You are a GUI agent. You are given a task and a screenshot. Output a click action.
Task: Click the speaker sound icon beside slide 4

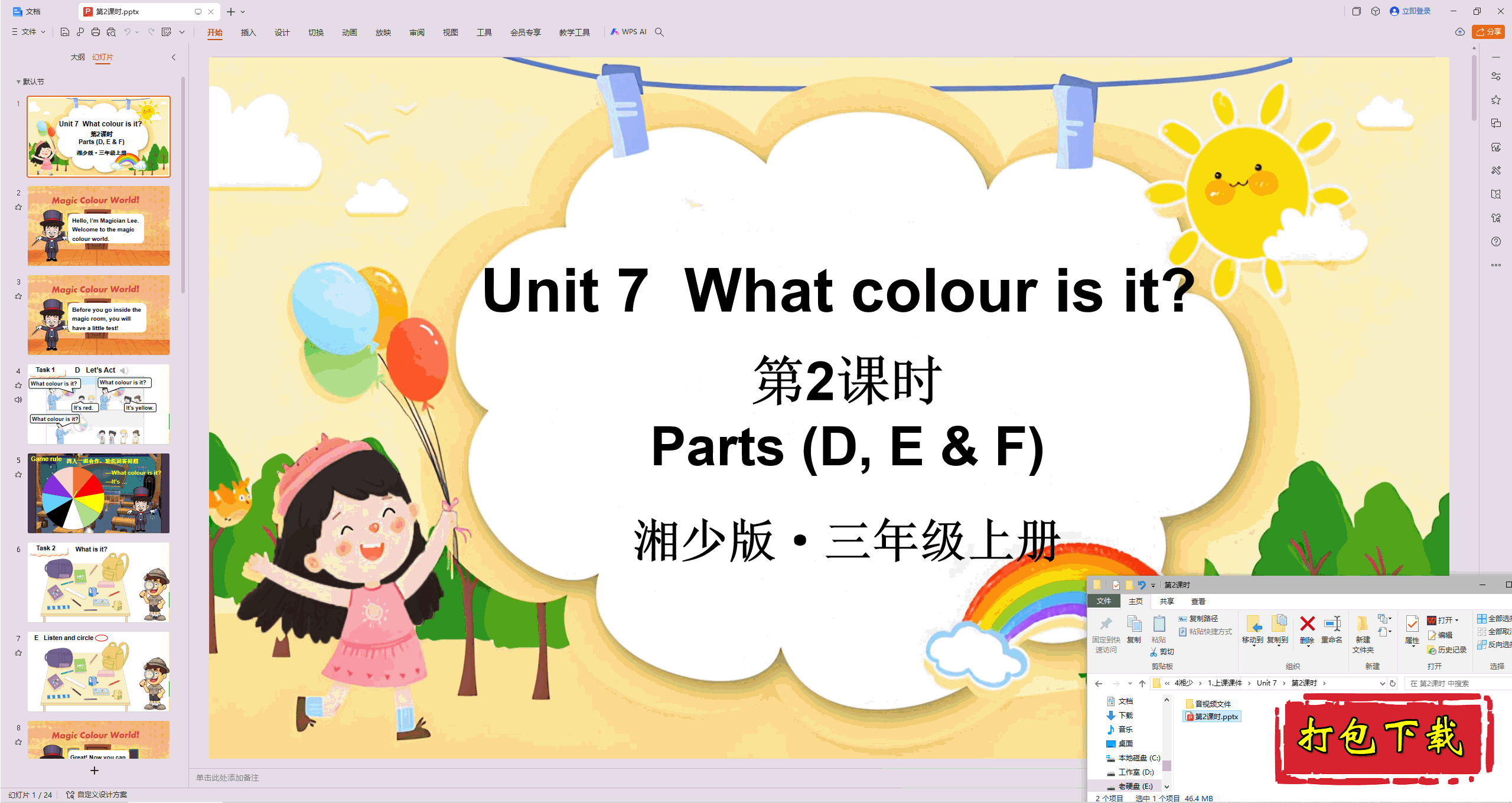click(x=18, y=400)
